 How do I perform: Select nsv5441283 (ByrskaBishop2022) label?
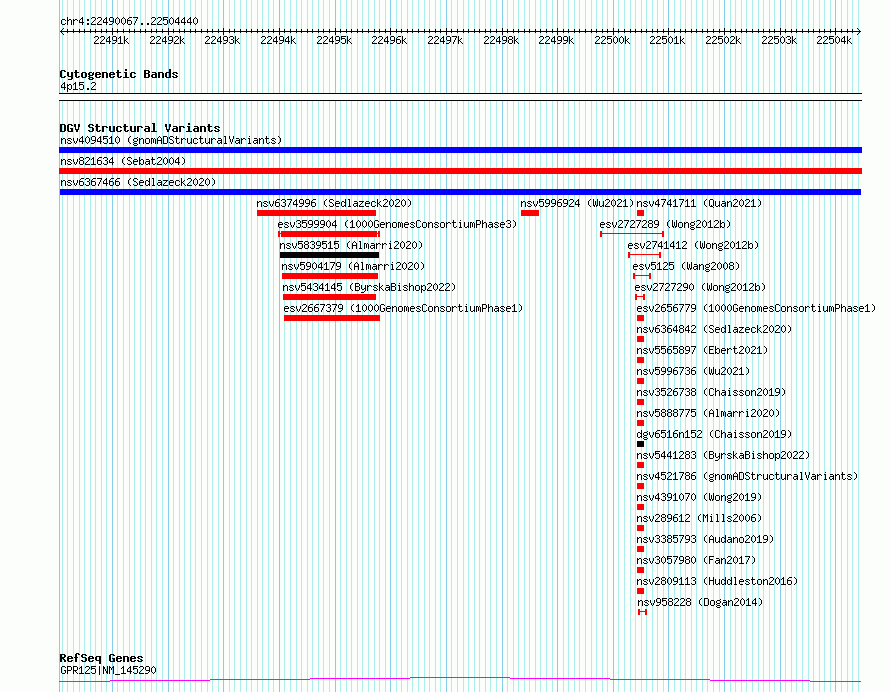(x=723, y=455)
